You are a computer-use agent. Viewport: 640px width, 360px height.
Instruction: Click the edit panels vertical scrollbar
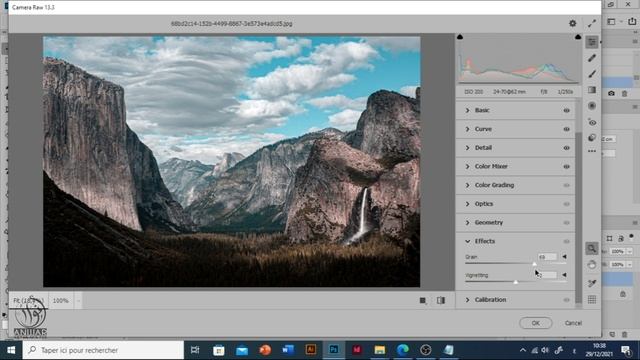[x=578, y=218]
